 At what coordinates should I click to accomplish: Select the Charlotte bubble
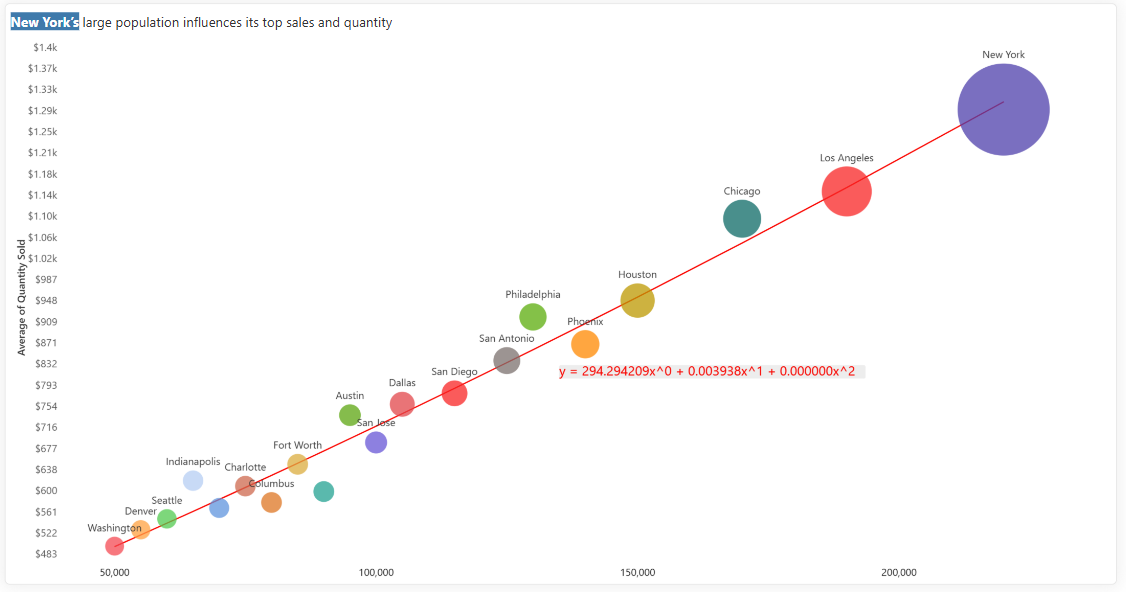tap(246, 486)
